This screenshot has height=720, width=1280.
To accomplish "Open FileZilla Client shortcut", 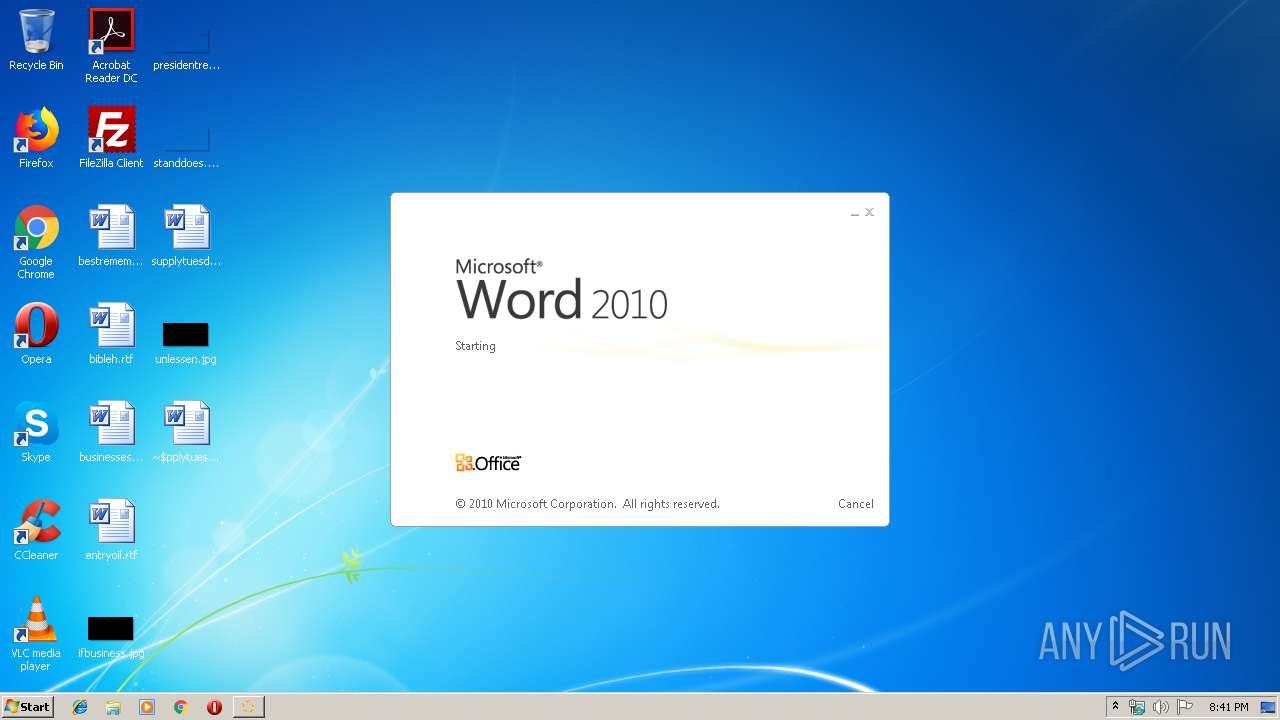I will 111,138.
